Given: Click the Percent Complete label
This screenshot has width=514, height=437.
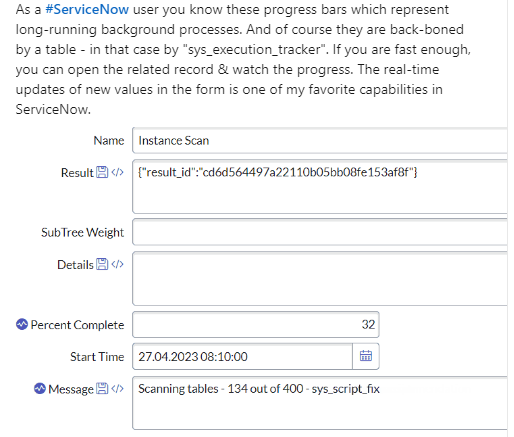Looking at the screenshot, I should coord(77,325).
